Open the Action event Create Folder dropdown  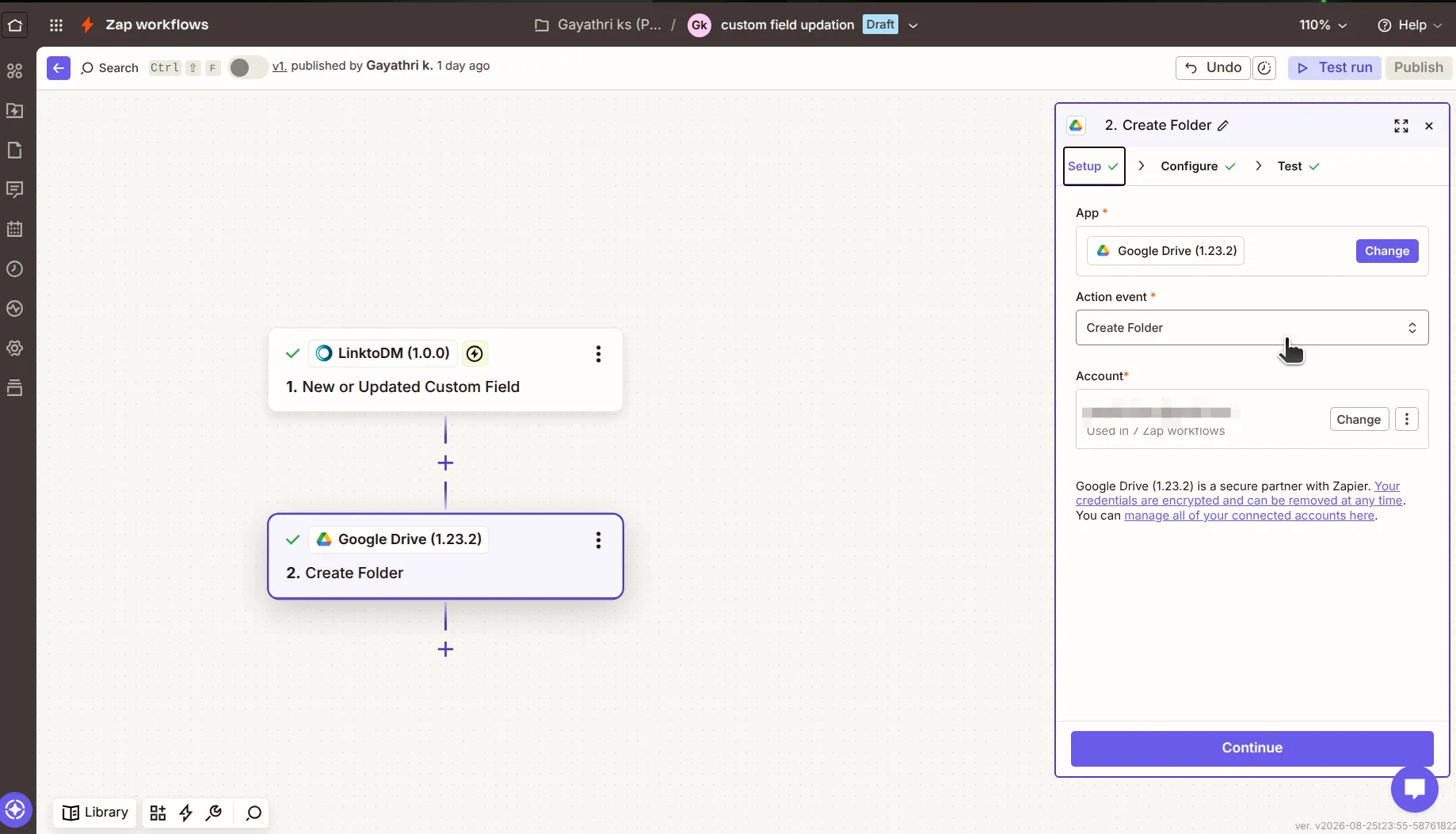1252,328
